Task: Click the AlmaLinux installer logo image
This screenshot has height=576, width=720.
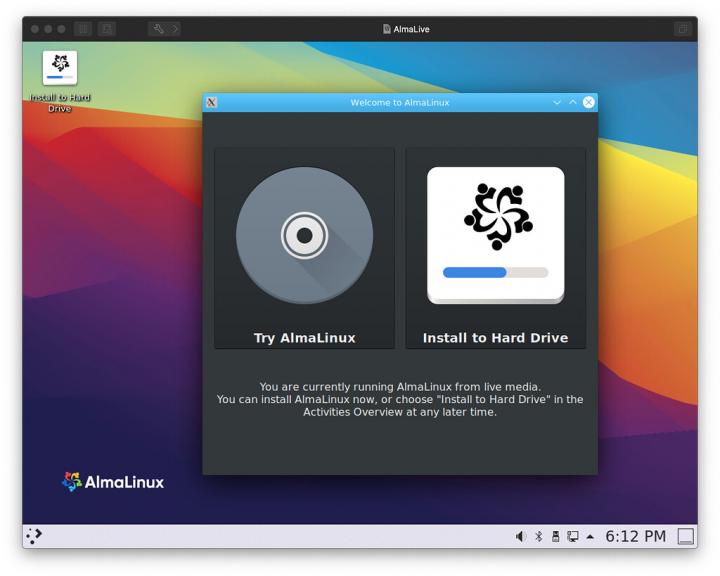Action: click(x=495, y=217)
